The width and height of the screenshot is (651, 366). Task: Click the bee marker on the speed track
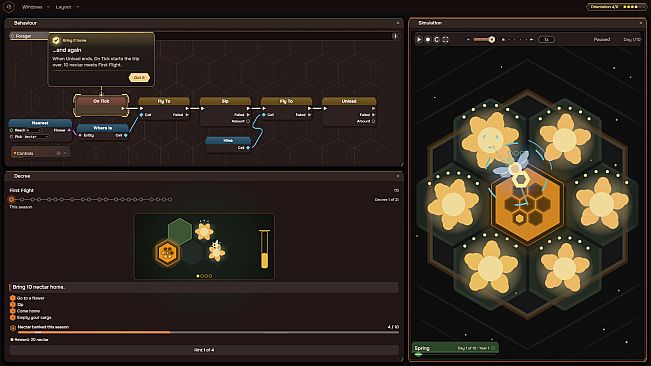[x=503, y=39]
